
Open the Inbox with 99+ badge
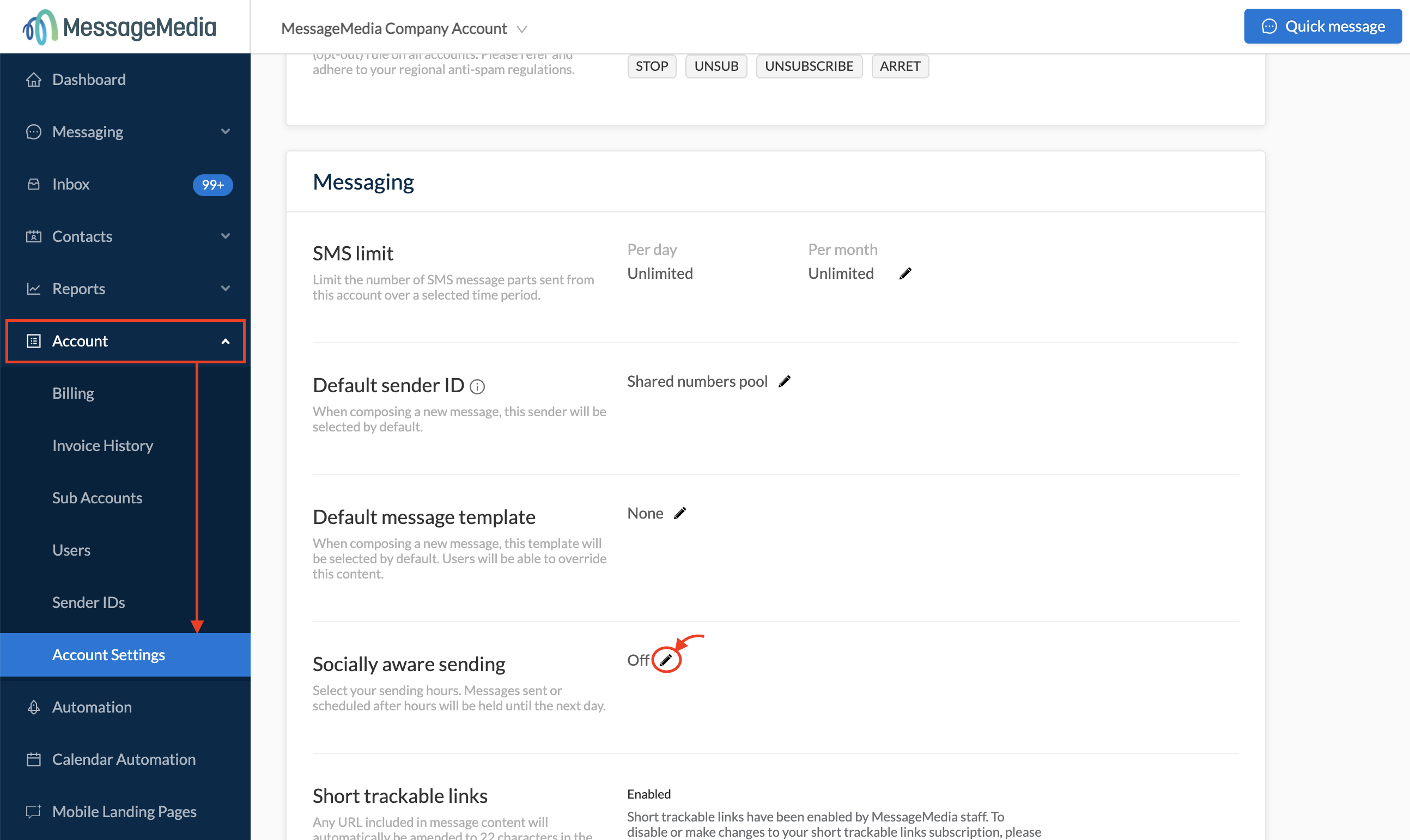click(x=71, y=185)
